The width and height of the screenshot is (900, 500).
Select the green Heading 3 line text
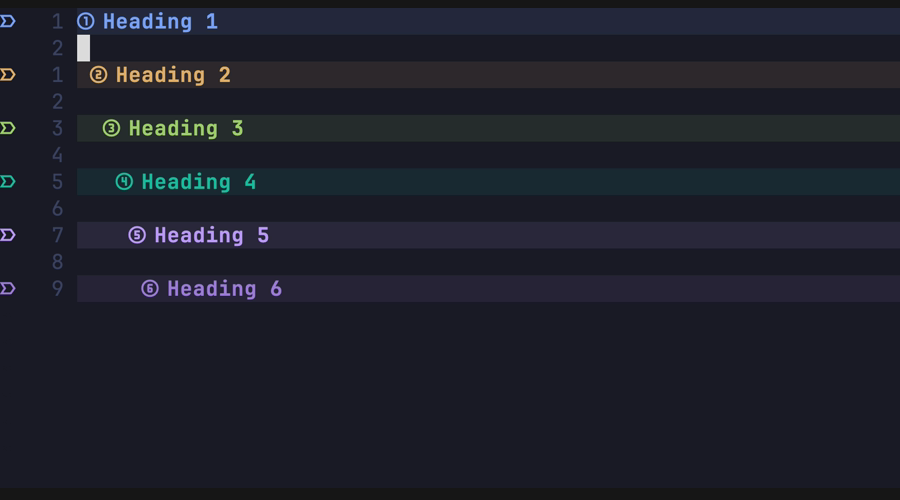tap(186, 128)
